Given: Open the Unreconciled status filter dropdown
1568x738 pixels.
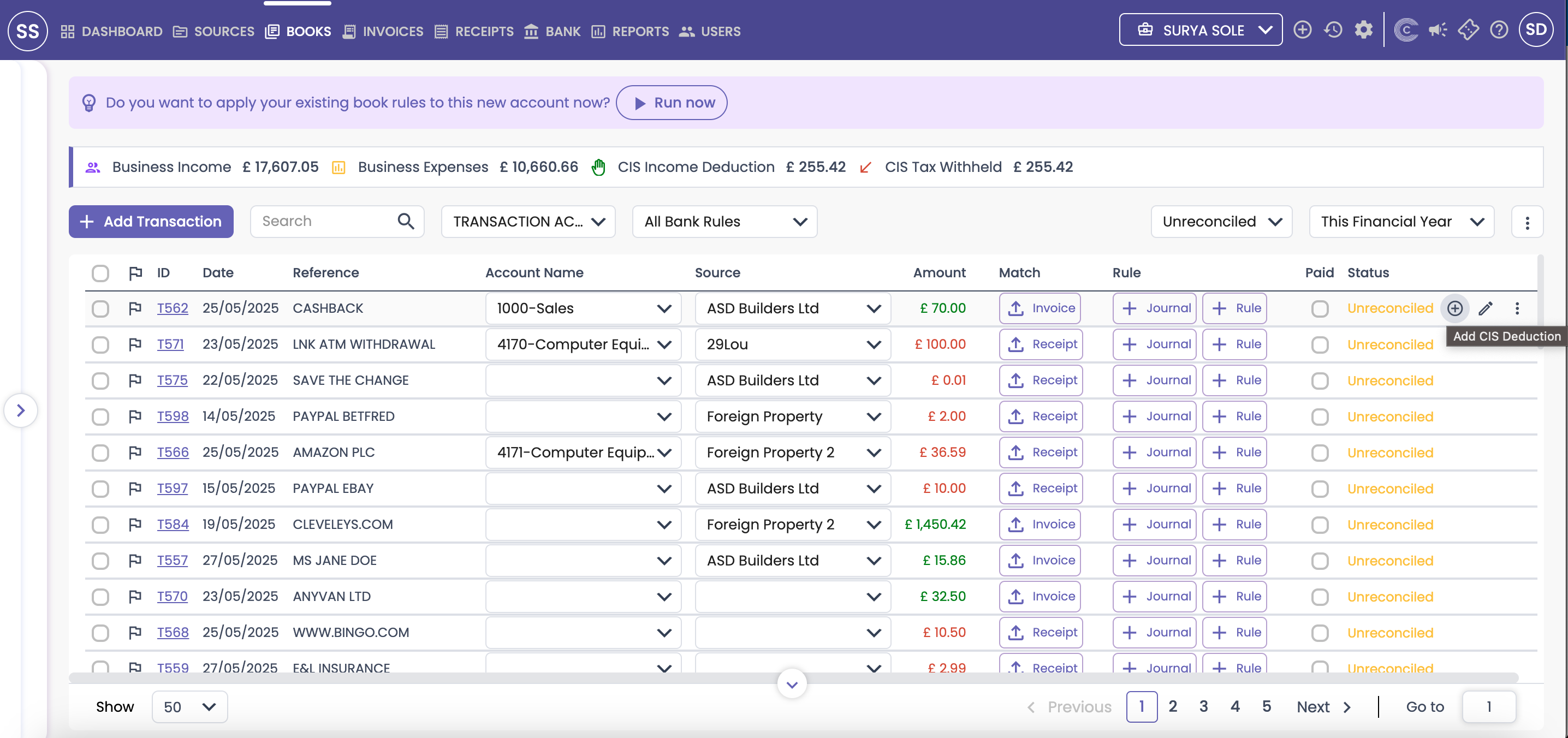Looking at the screenshot, I should (x=1221, y=222).
